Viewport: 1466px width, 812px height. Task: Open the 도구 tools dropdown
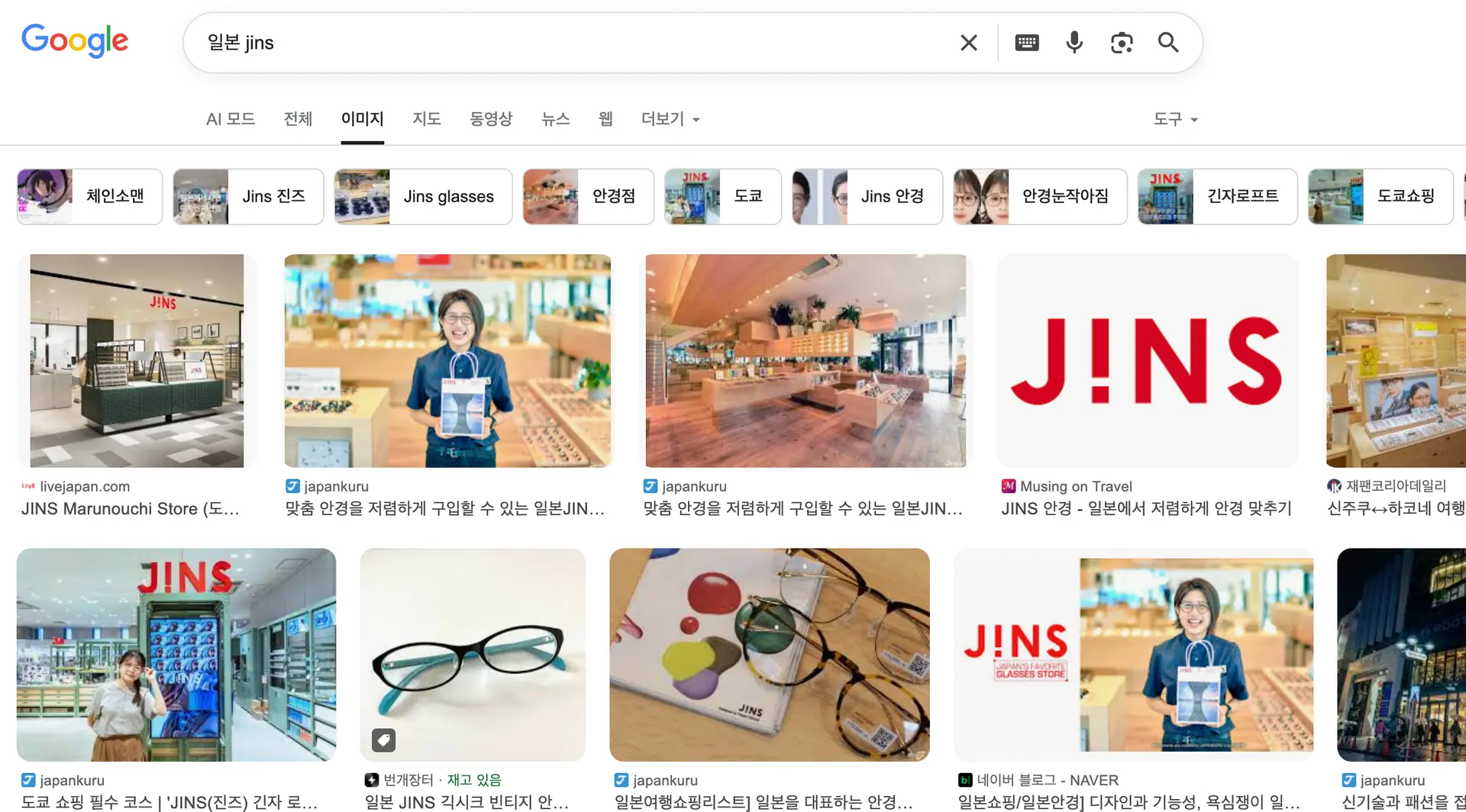1175,119
